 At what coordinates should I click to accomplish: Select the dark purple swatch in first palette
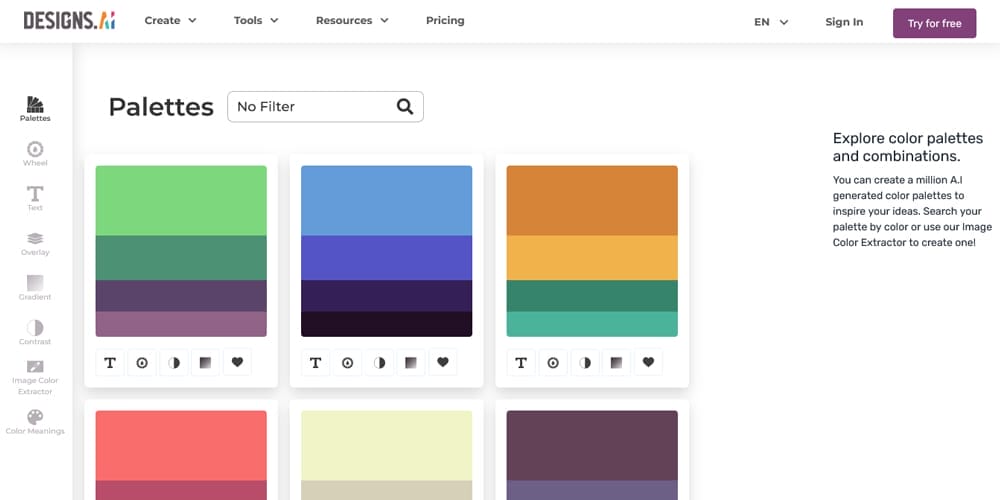(181, 296)
